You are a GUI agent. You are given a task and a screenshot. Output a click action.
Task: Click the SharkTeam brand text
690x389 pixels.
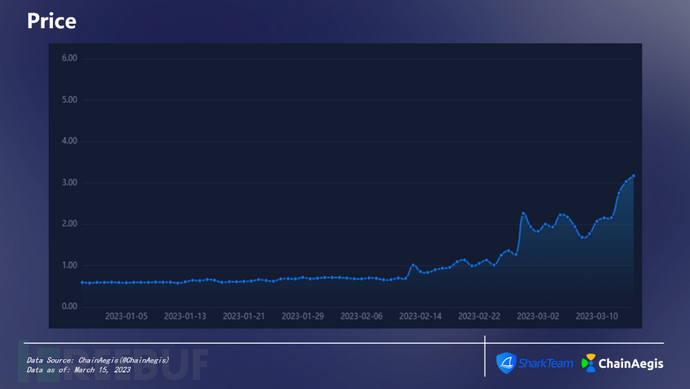(x=546, y=363)
